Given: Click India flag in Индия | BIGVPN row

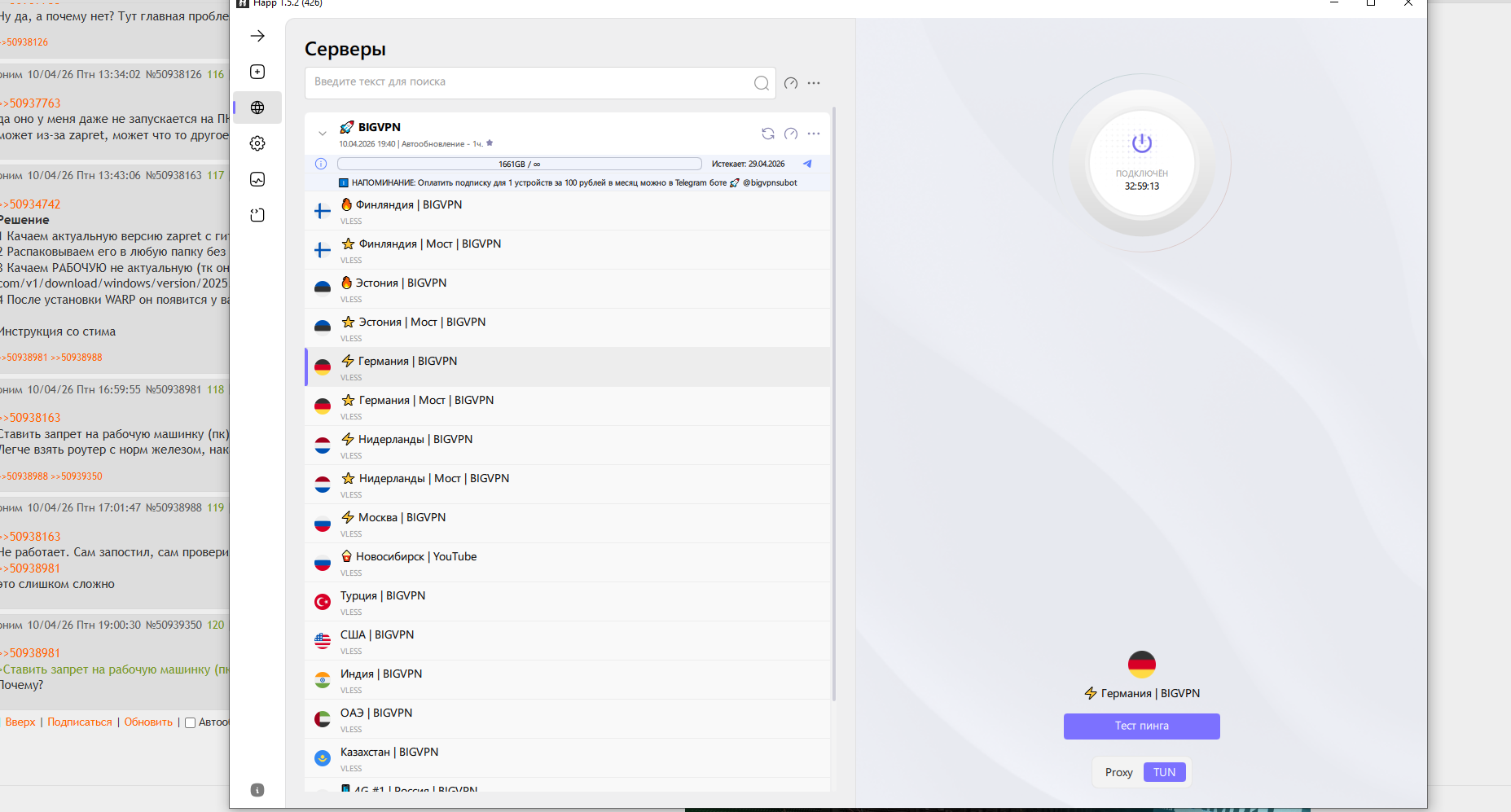Looking at the screenshot, I should coord(323,680).
